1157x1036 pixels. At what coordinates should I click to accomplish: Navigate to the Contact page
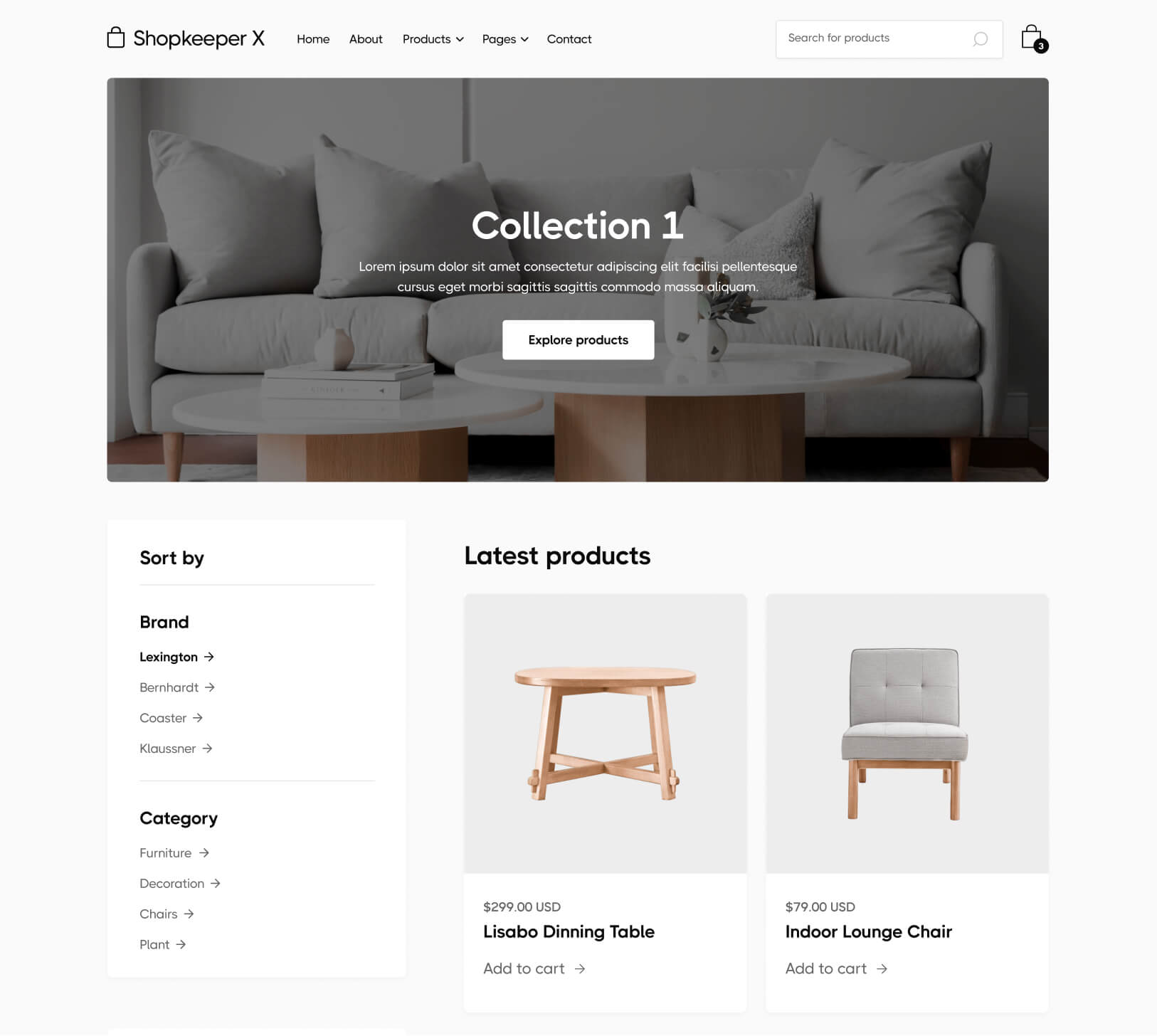569,39
